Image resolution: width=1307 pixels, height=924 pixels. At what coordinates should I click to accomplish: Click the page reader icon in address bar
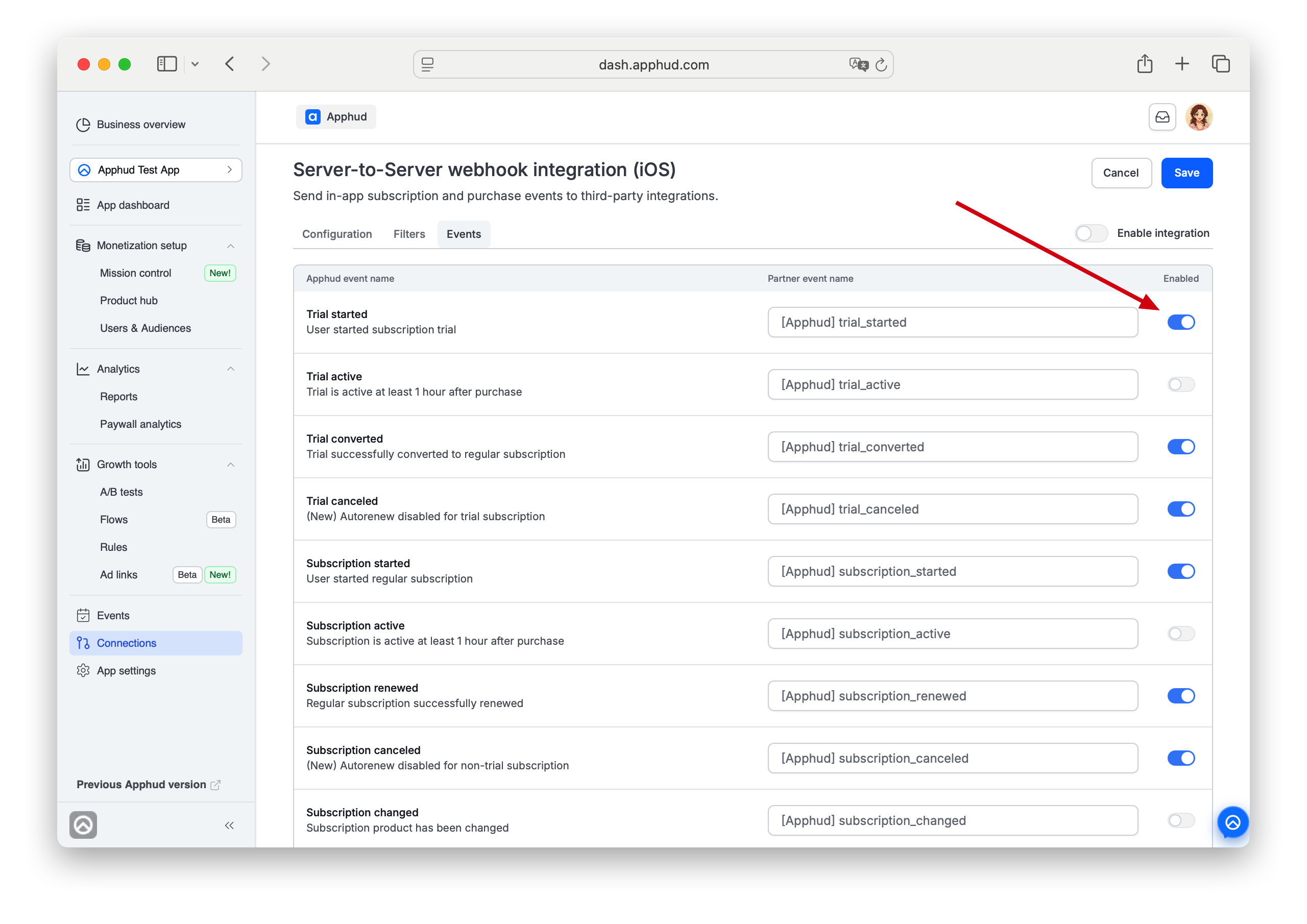(427, 64)
